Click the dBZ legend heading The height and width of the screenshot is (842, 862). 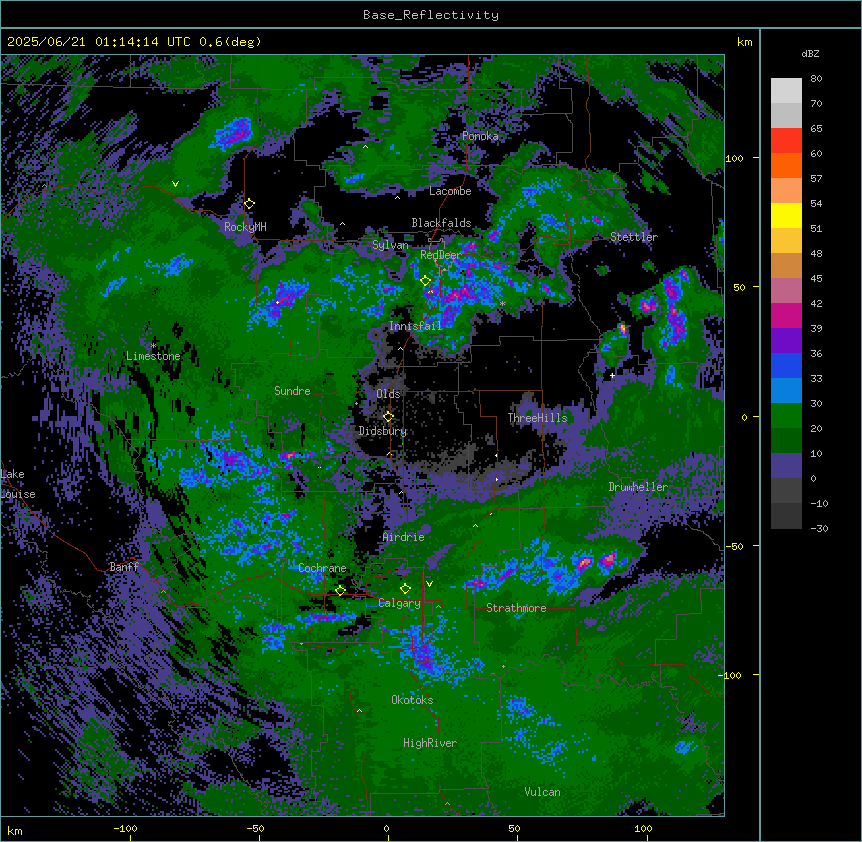[810, 53]
